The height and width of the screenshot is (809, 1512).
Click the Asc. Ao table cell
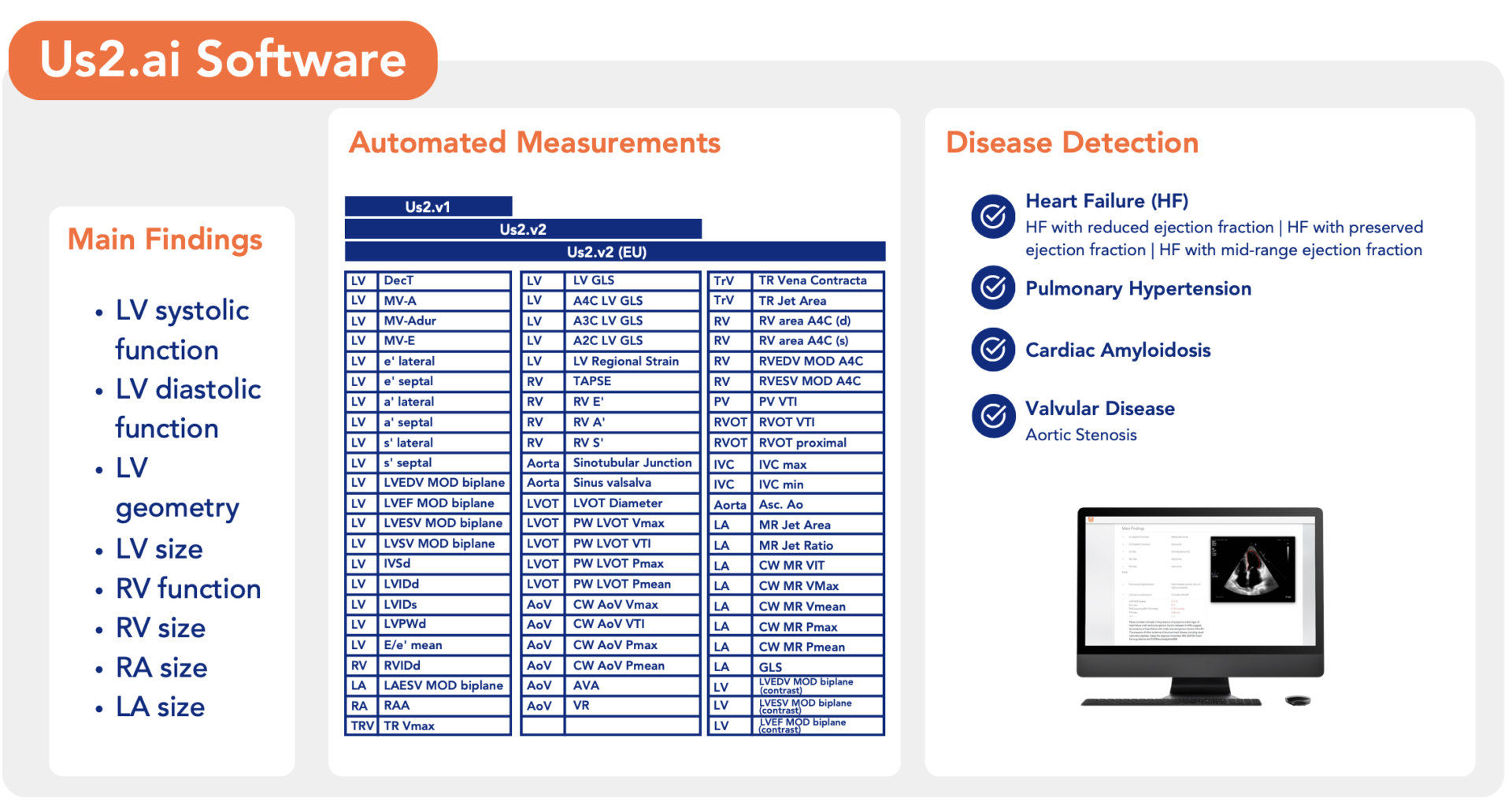[817, 504]
